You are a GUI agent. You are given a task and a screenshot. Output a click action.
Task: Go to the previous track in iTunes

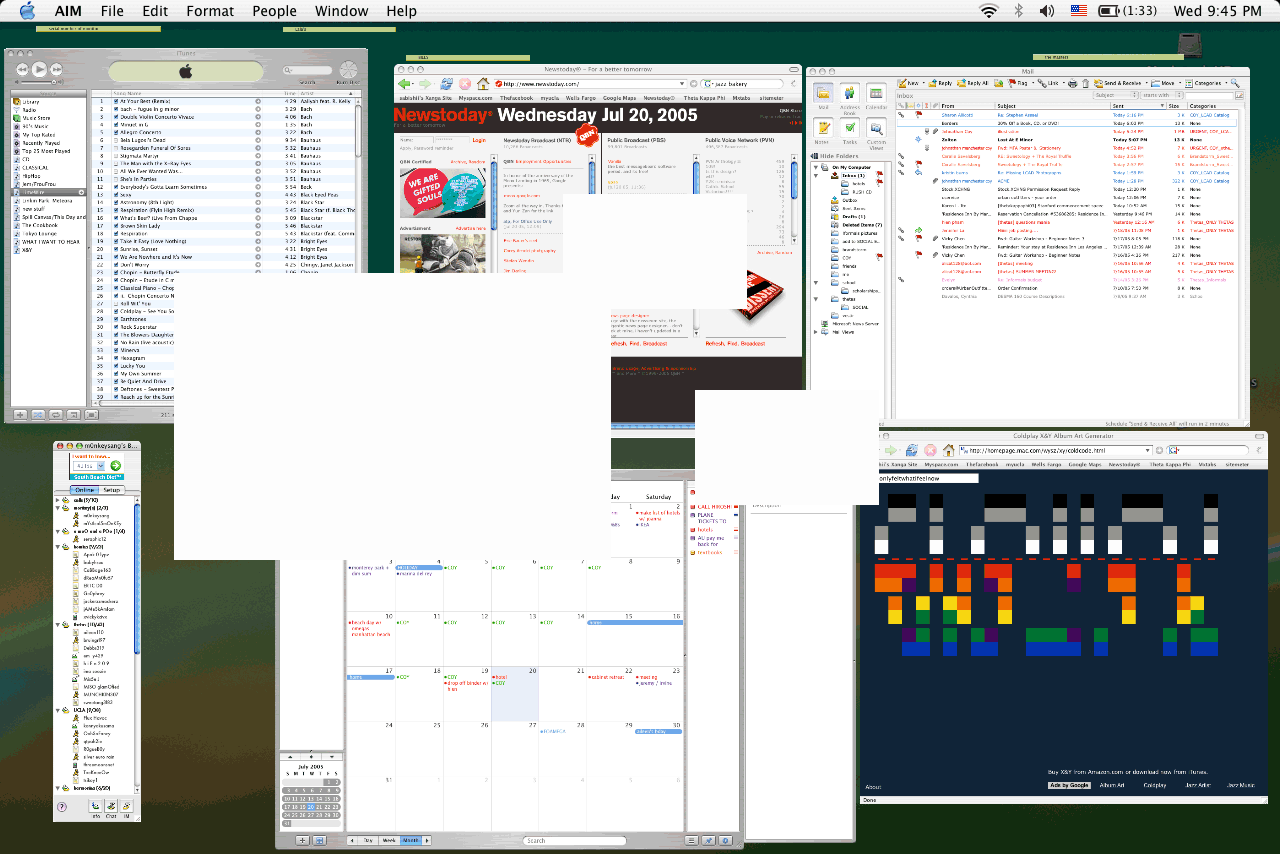pyautogui.click(x=22, y=69)
